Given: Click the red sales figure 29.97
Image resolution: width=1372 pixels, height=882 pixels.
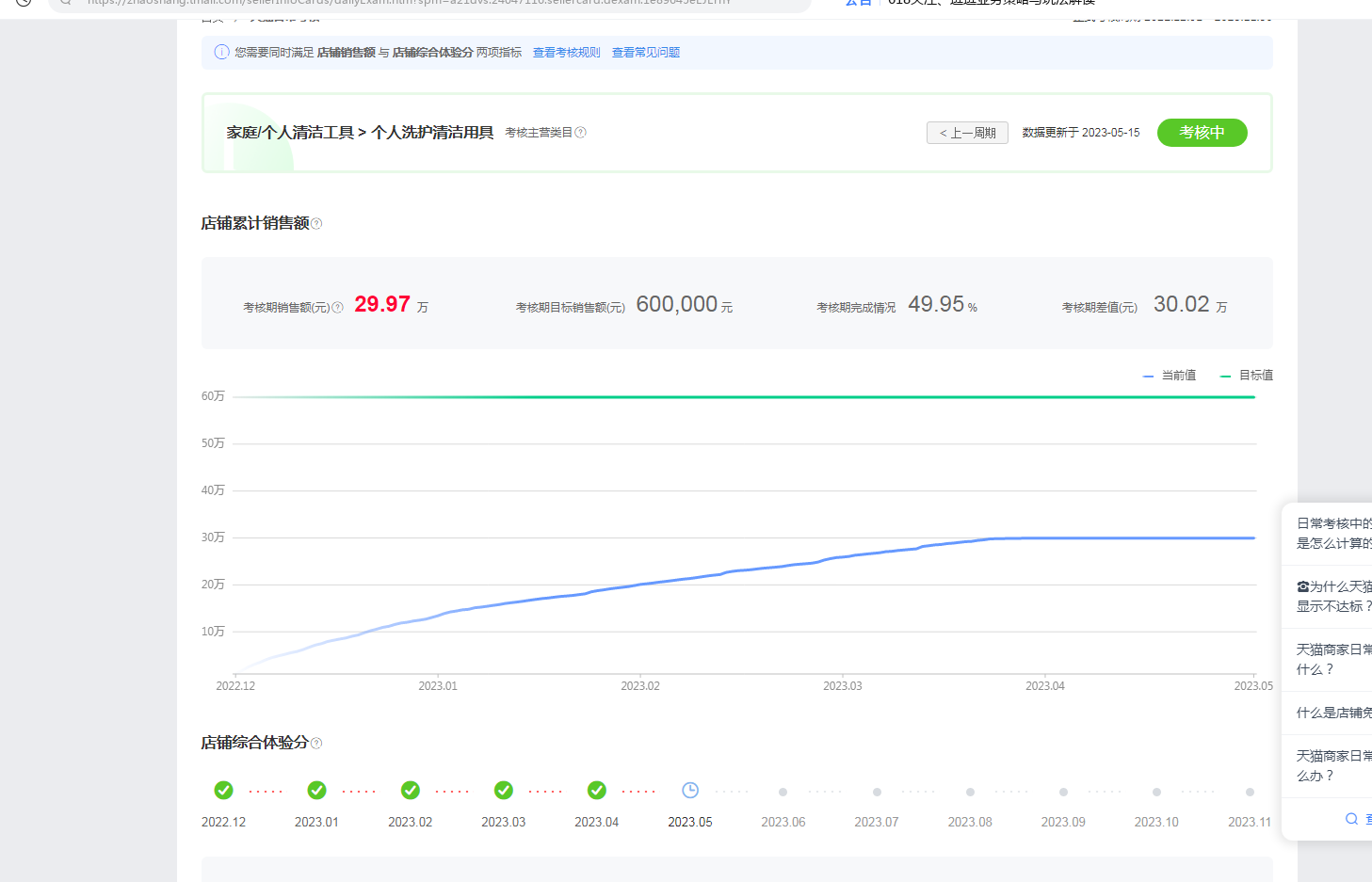Looking at the screenshot, I should [382, 304].
